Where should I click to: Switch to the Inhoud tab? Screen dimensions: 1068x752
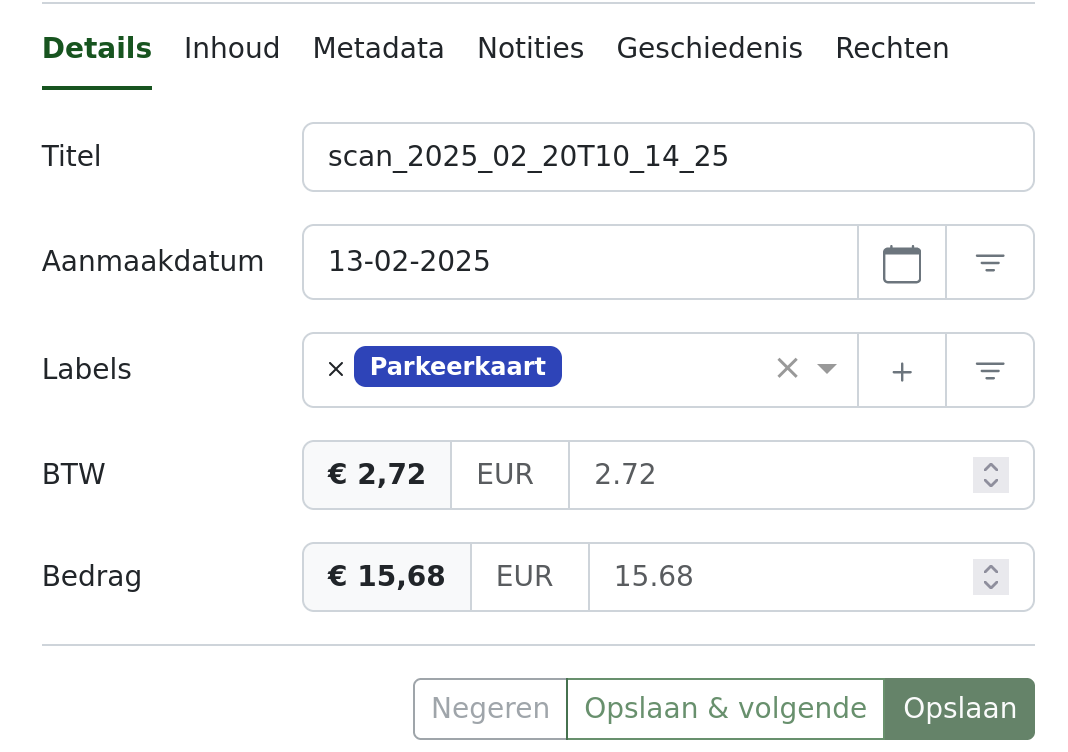point(232,48)
